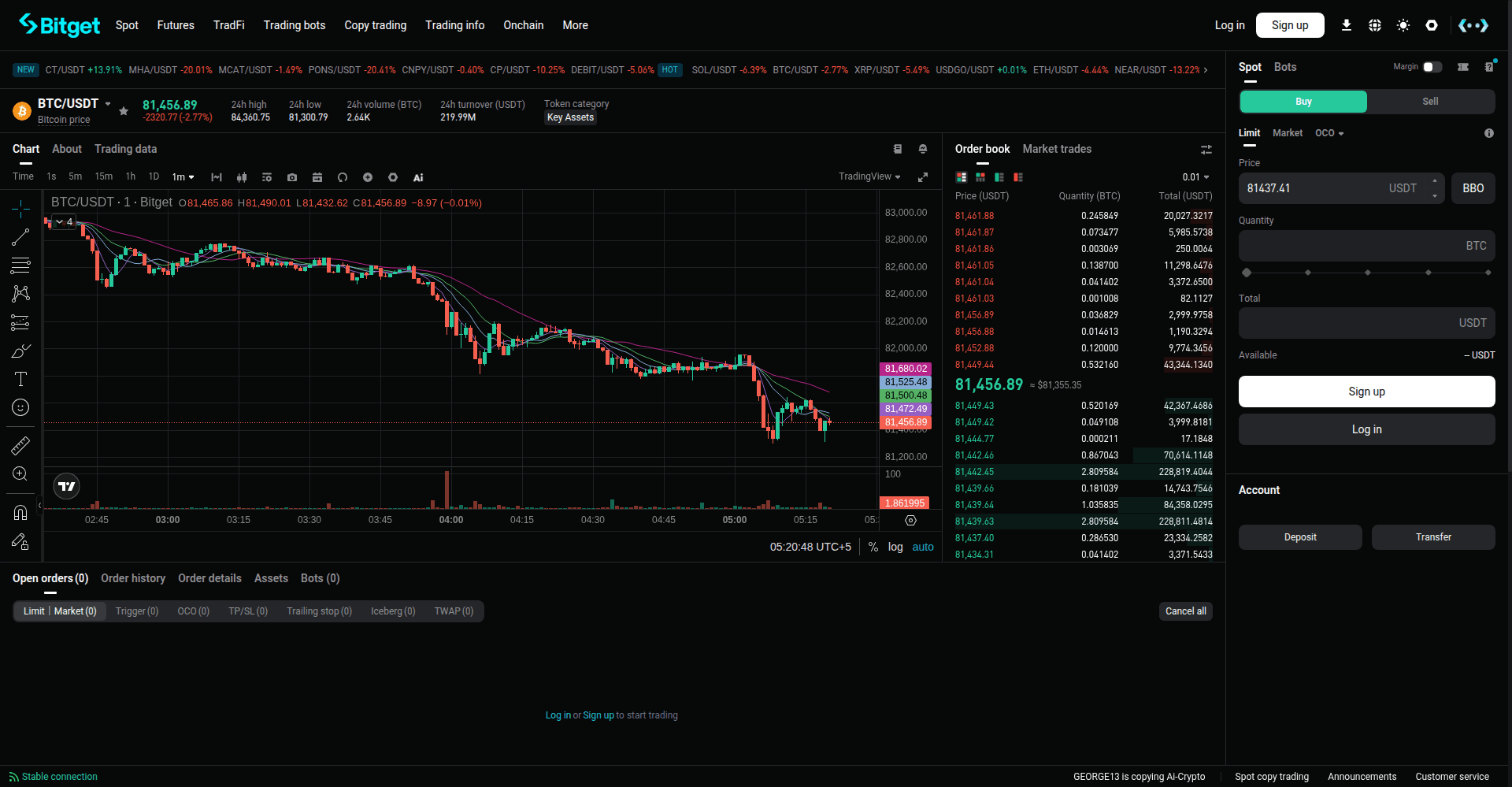Image resolution: width=1512 pixels, height=787 pixels.
Task: Expand the chart to fullscreen
Action: 922,177
